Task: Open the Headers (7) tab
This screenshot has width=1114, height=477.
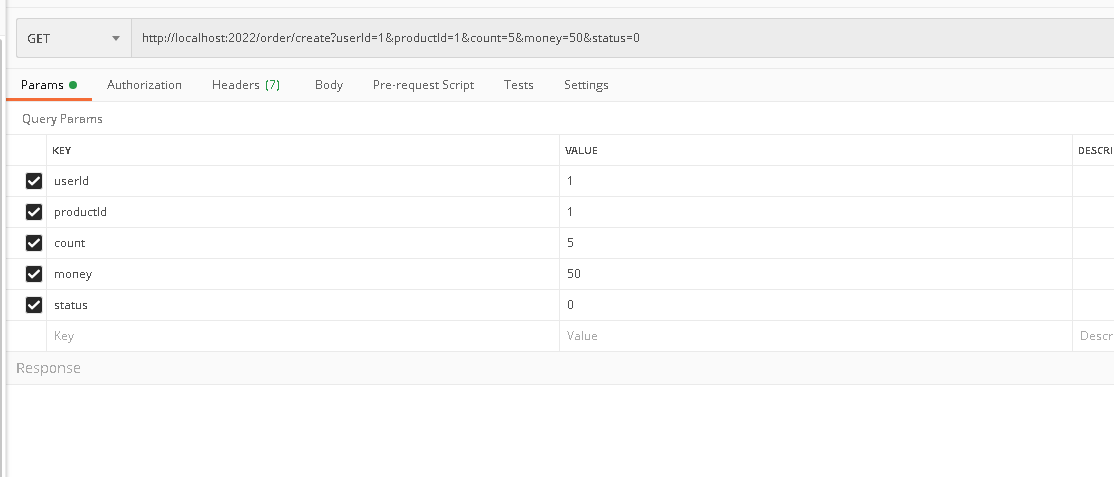Action: (245, 85)
